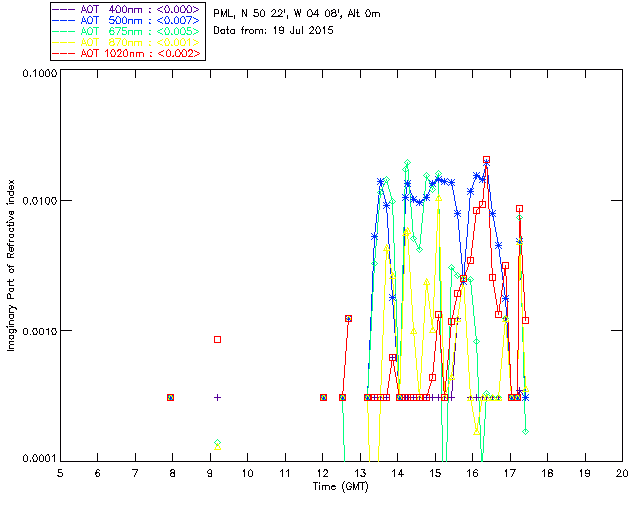Click the x-axis tick label 12

tap(322, 472)
